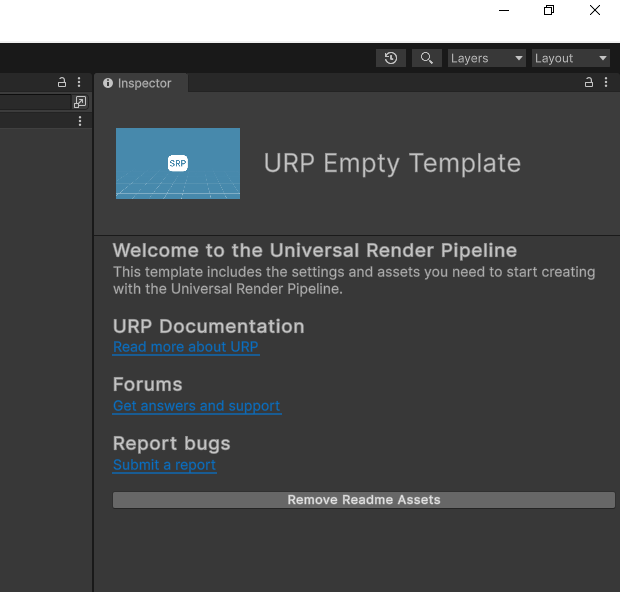Click the Remove Readme Assets button
Screen dimensions: 620x592
coord(364,500)
